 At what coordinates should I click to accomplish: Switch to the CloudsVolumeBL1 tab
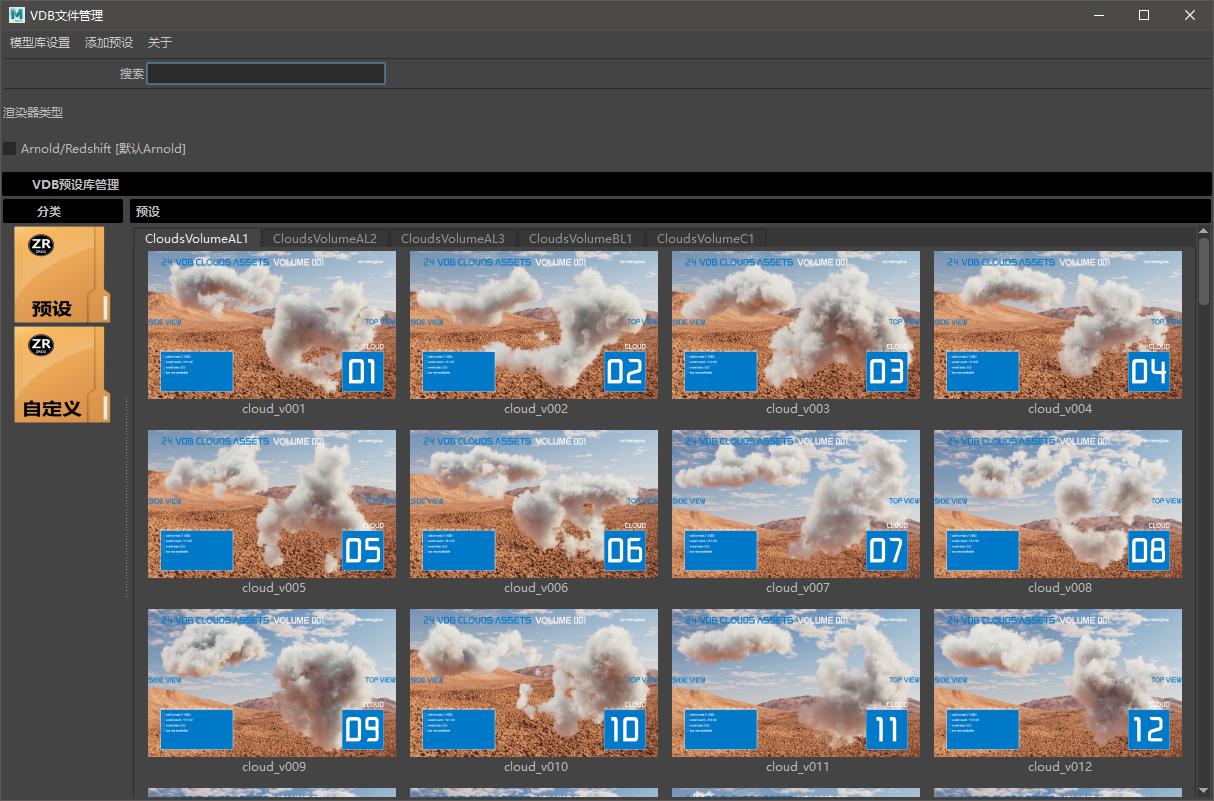coord(581,239)
